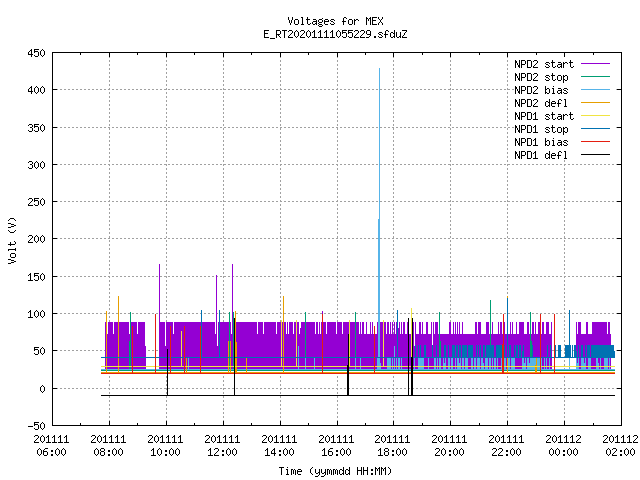Click the "NPD1 defl" legend label
The image size is (640, 480).
[541, 156]
